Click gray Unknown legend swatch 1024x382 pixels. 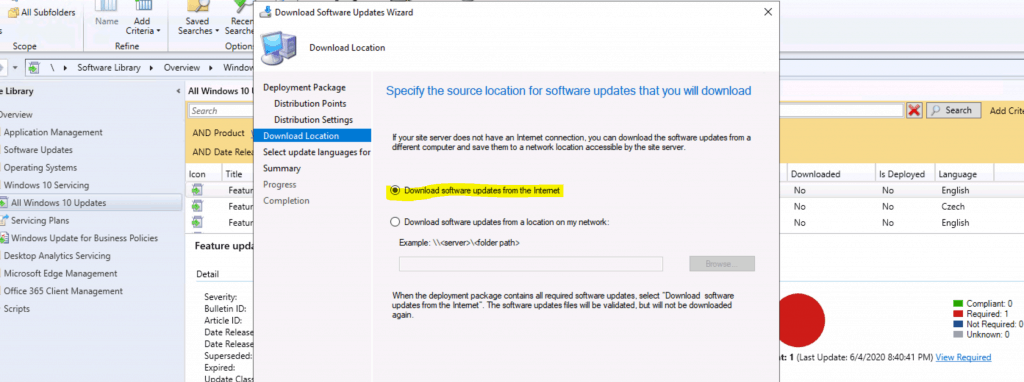tap(959, 334)
